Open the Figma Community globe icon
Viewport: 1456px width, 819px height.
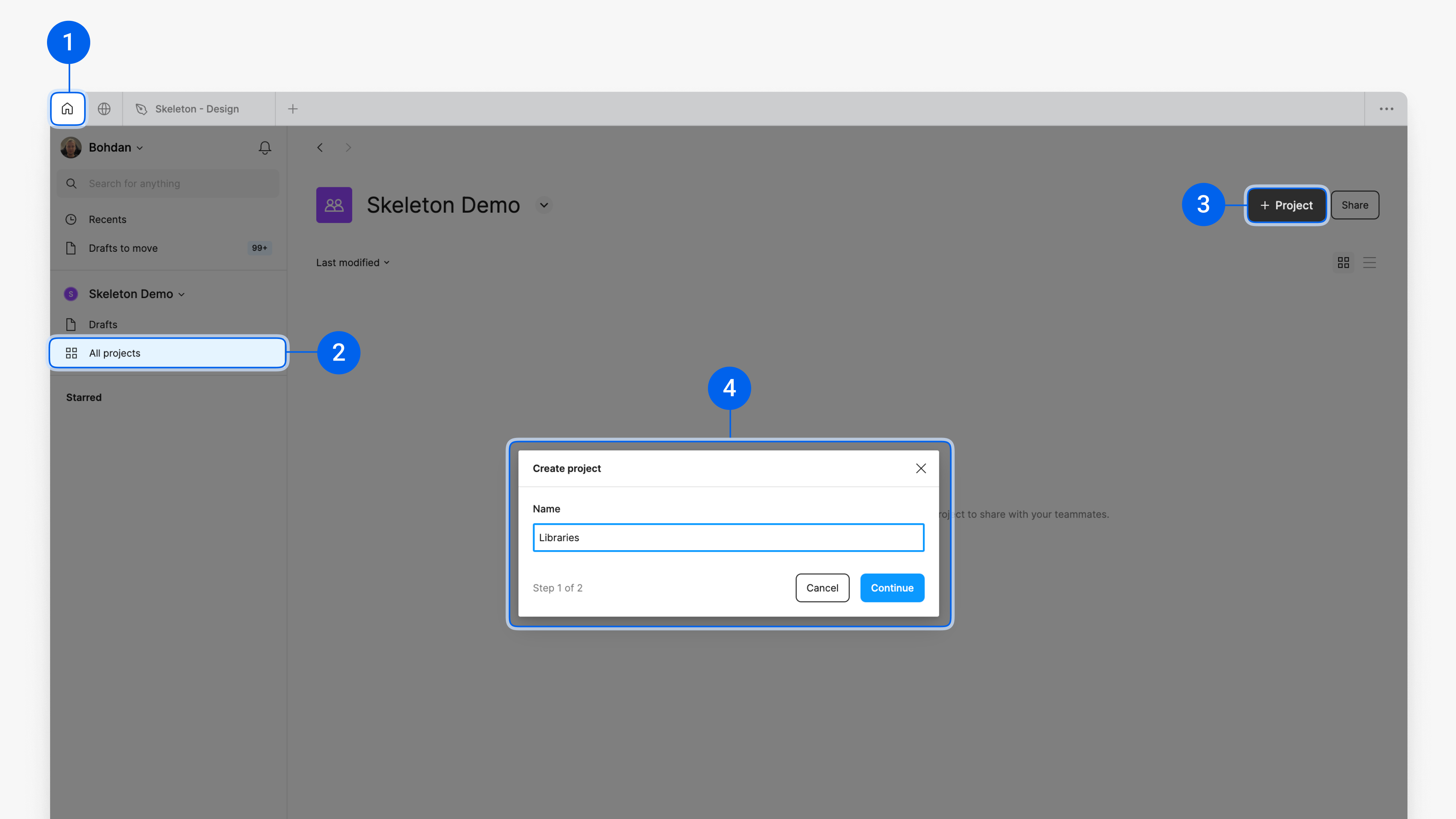[x=104, y=108]
